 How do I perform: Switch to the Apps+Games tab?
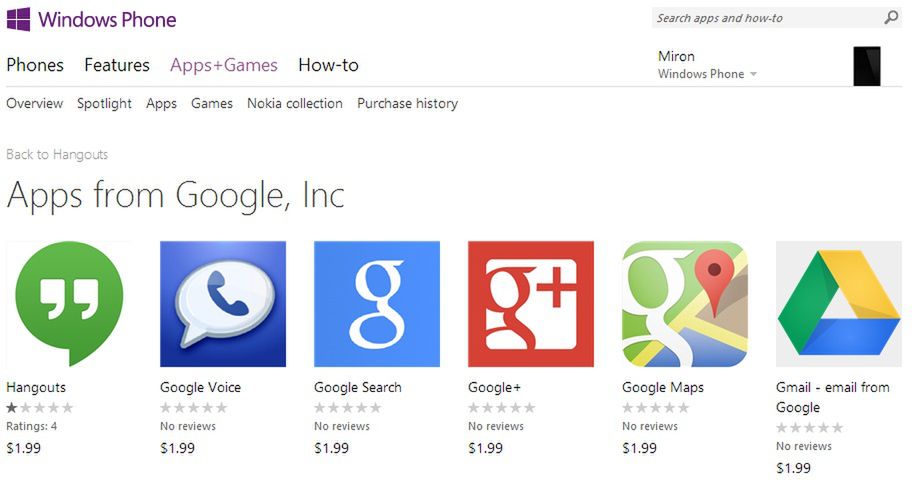click(224, 65)
